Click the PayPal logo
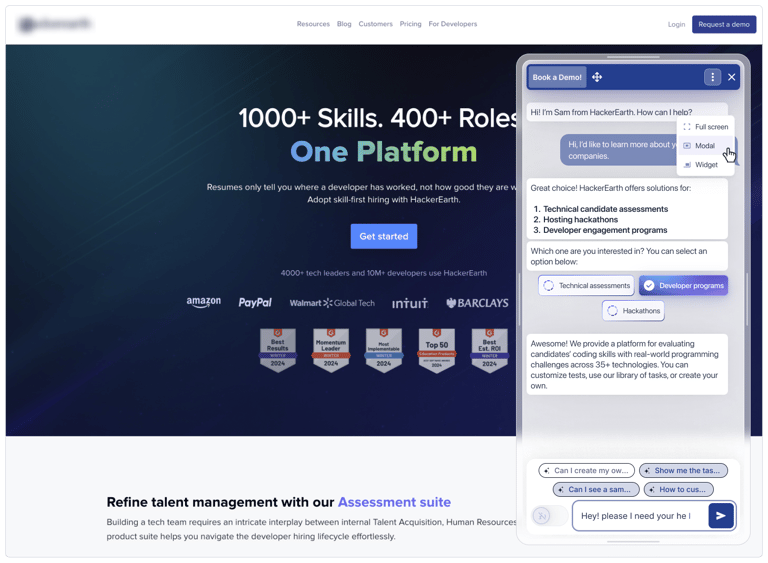Viewport: 768px width, 563px height. click(x=255, y=303)
